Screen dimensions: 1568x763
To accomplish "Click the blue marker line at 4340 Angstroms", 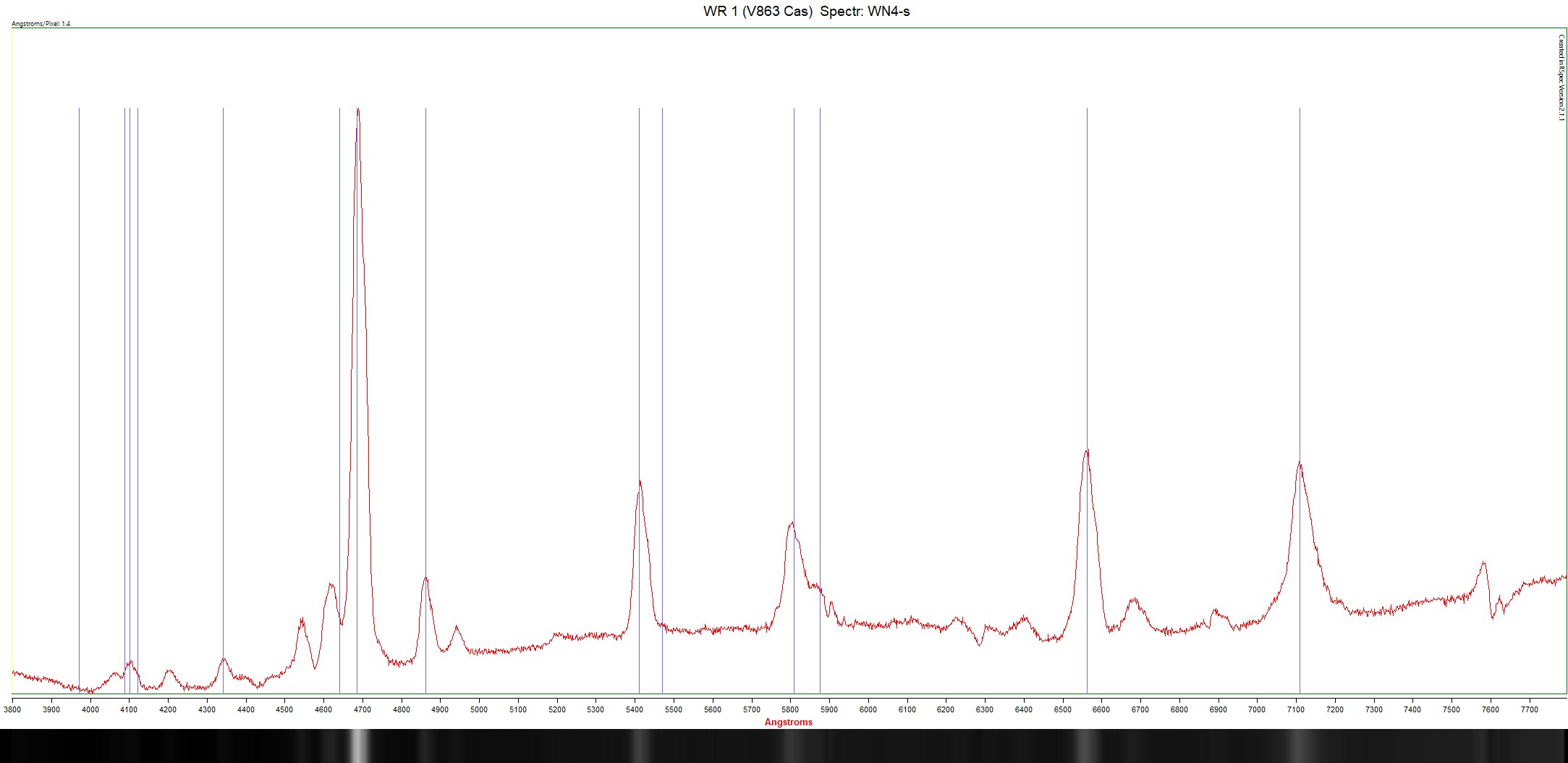I will [x=223, y=362].
